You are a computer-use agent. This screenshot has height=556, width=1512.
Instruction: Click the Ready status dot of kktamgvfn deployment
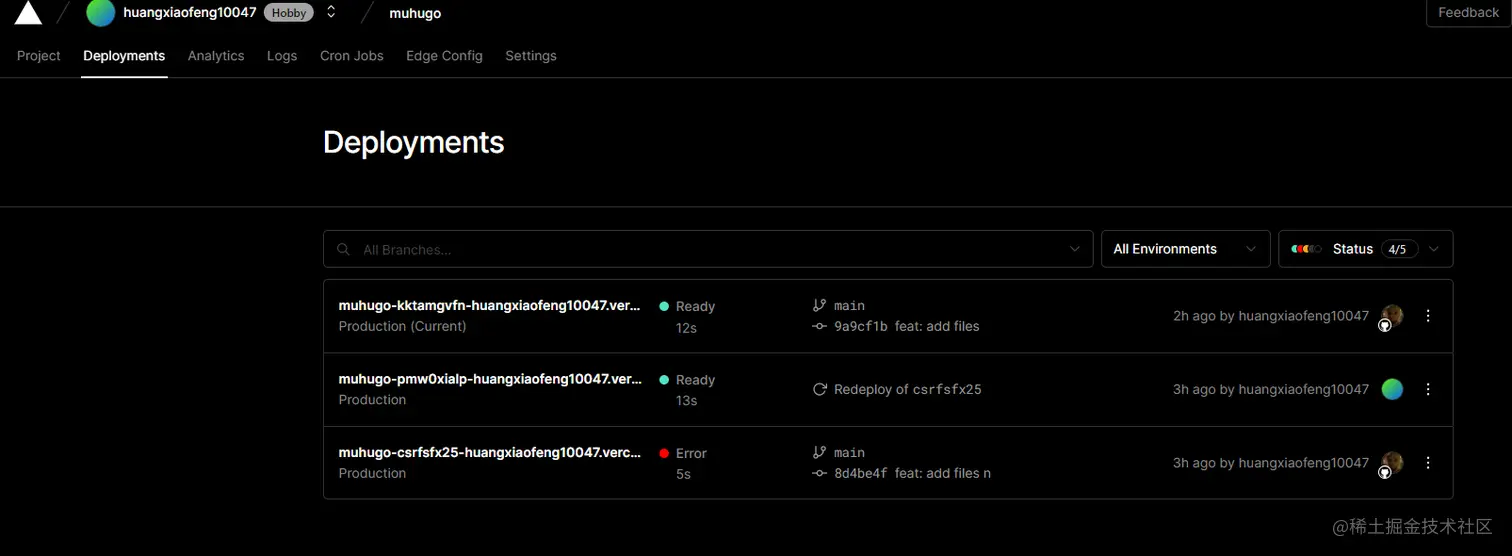click(x=664, y=307)
